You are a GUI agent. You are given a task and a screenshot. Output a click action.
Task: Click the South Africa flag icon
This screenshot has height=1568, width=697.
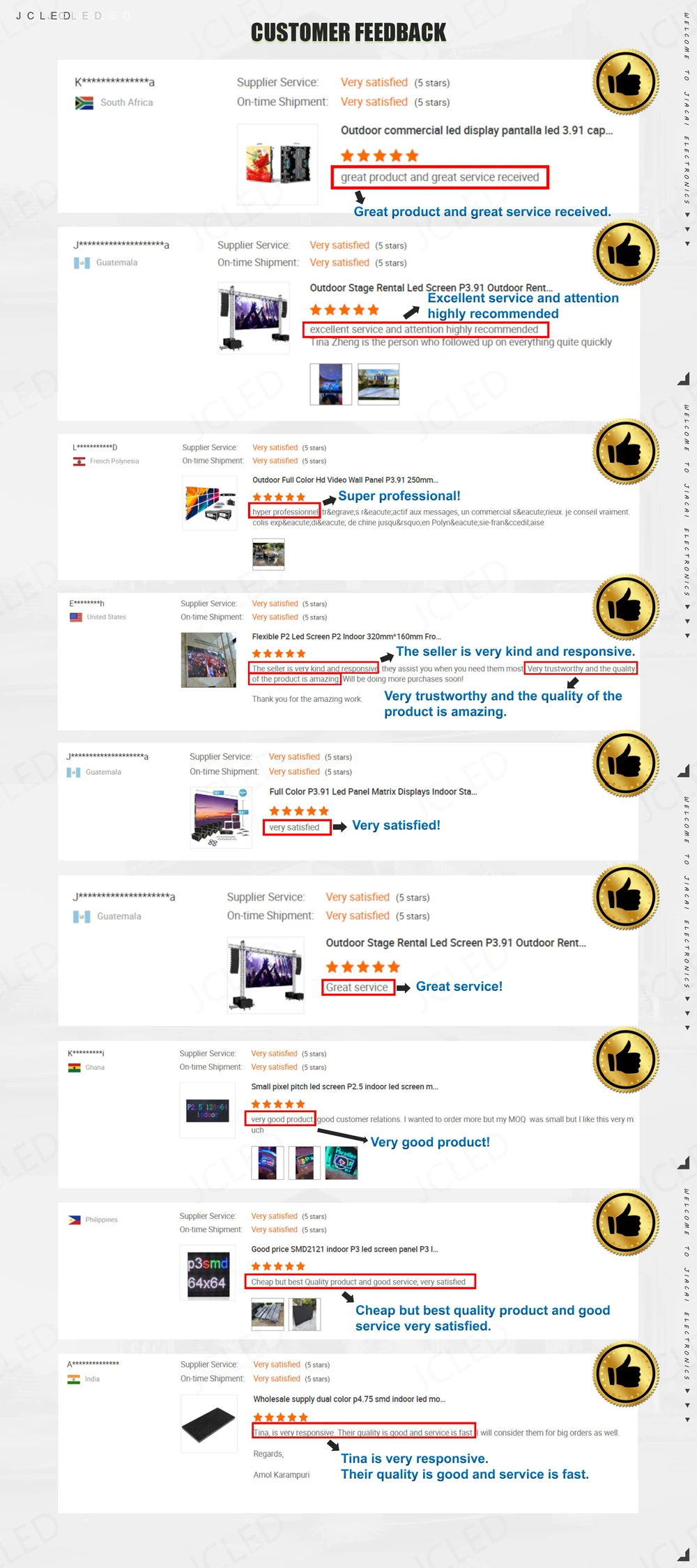[x=84, y=103]
